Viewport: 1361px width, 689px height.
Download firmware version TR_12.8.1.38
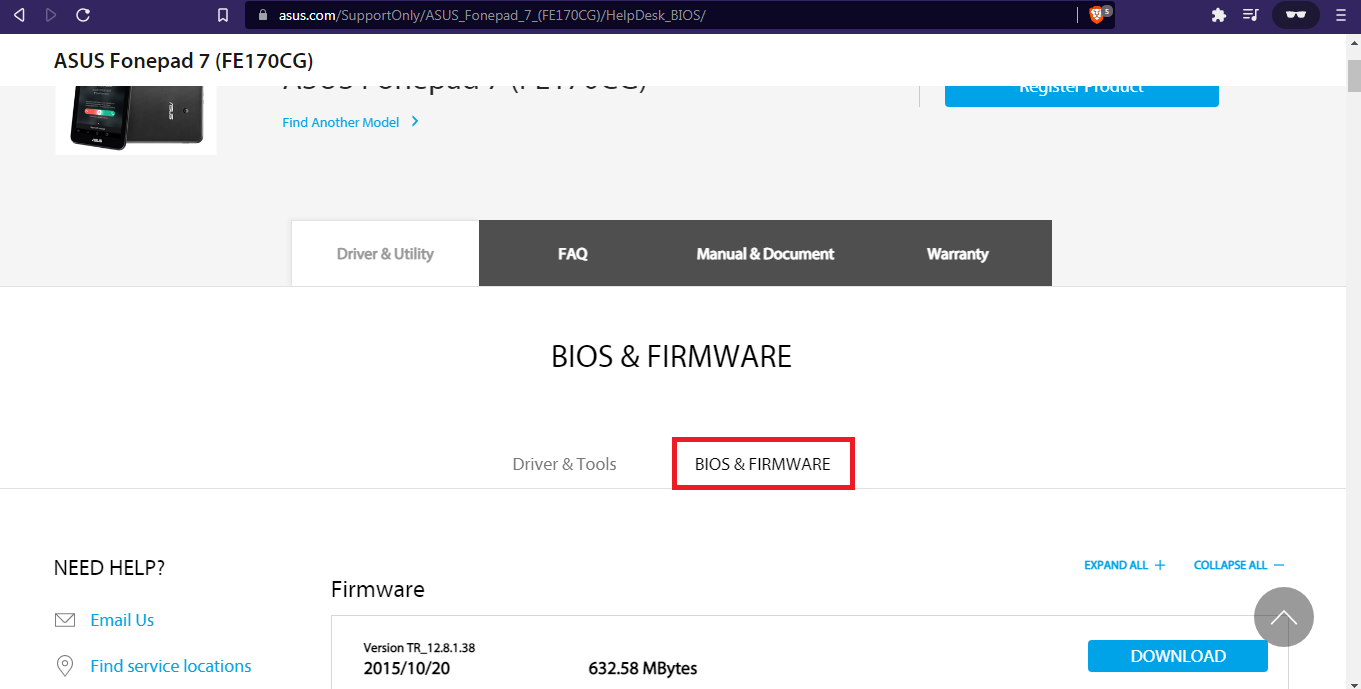pos(1178,656)
